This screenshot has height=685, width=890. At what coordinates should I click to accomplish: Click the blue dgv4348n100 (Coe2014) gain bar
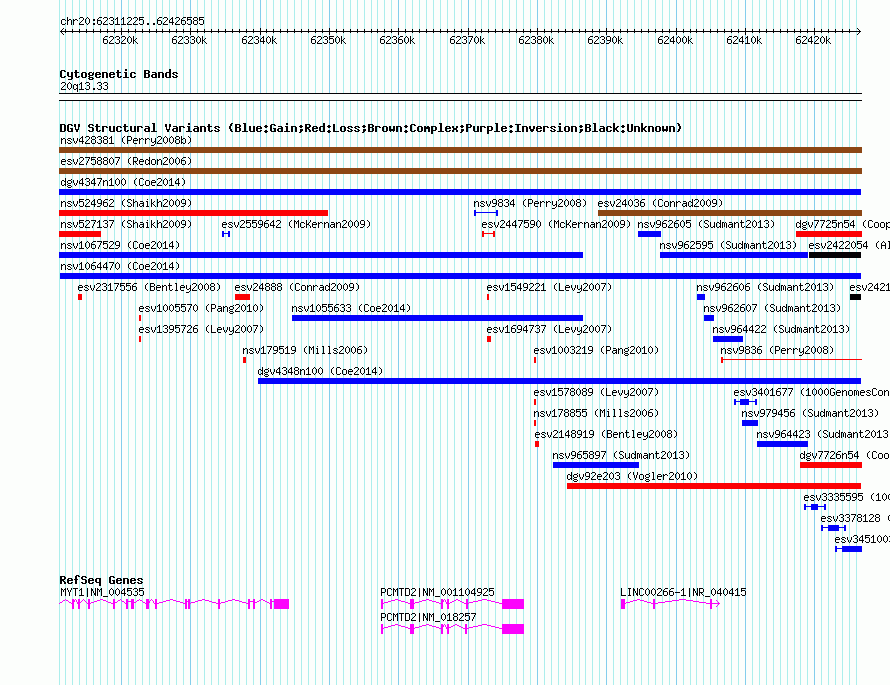click(x=559, y=381)
